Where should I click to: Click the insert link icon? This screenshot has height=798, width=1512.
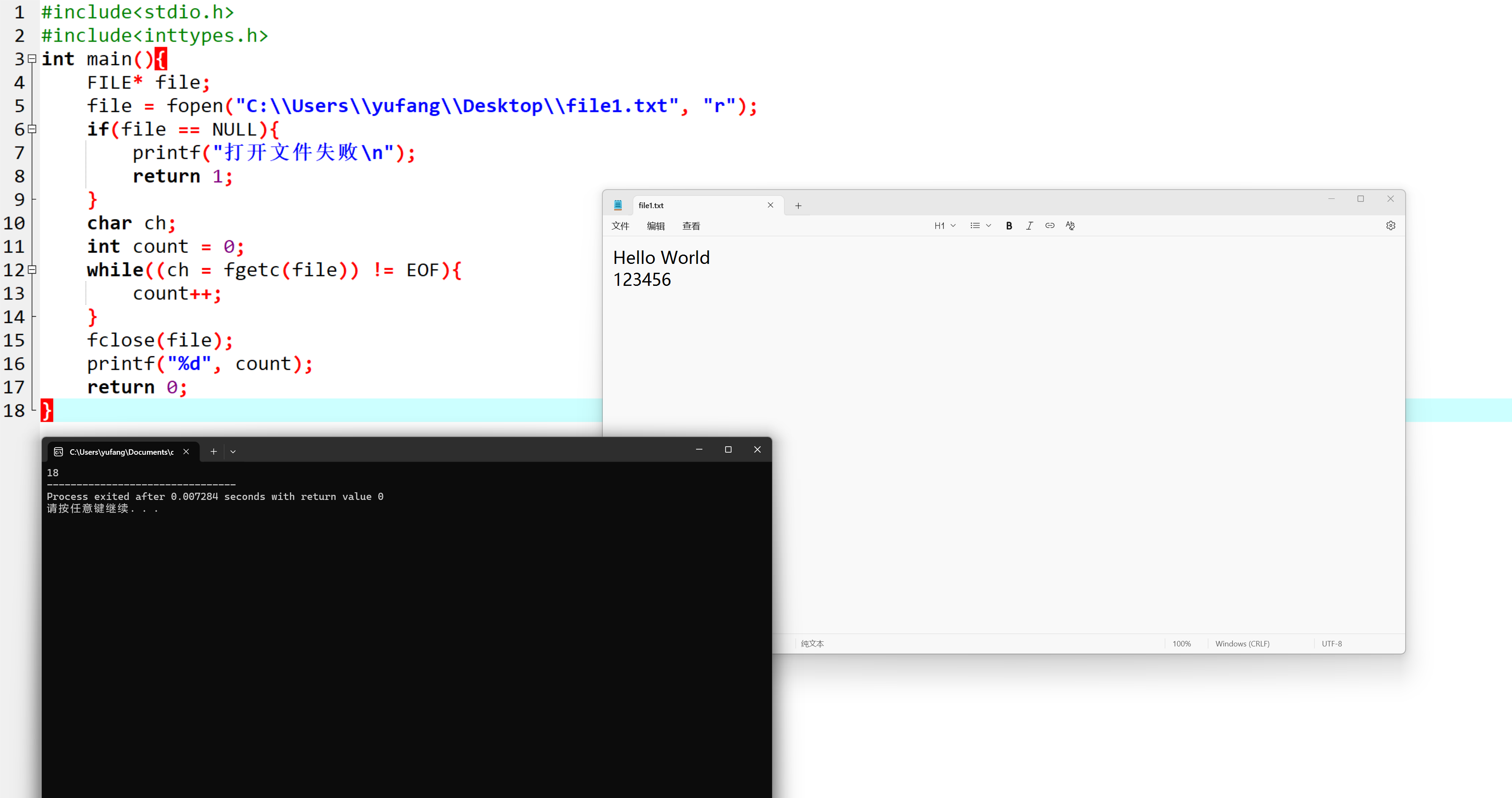click(x=1049, y=225)
